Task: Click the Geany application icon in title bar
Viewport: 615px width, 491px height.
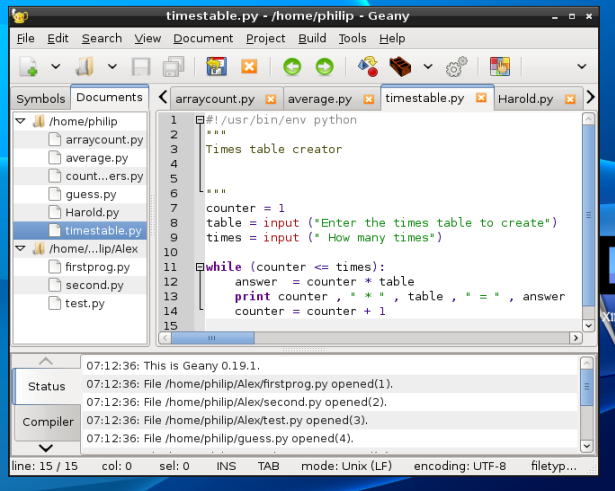Action: (x=20, y=16)
